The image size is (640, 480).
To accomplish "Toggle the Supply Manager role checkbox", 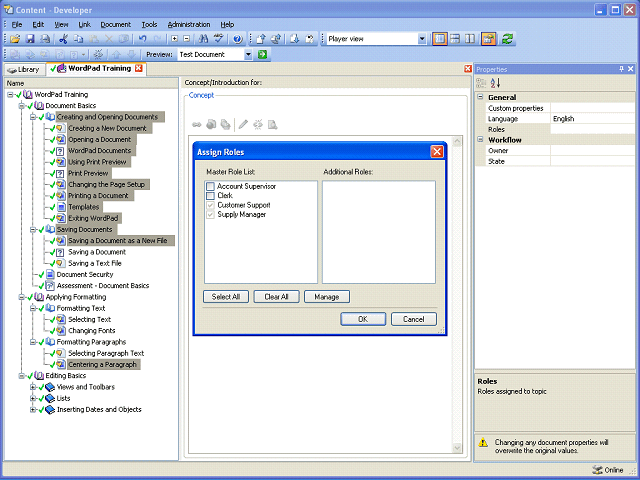I will 210,215.
